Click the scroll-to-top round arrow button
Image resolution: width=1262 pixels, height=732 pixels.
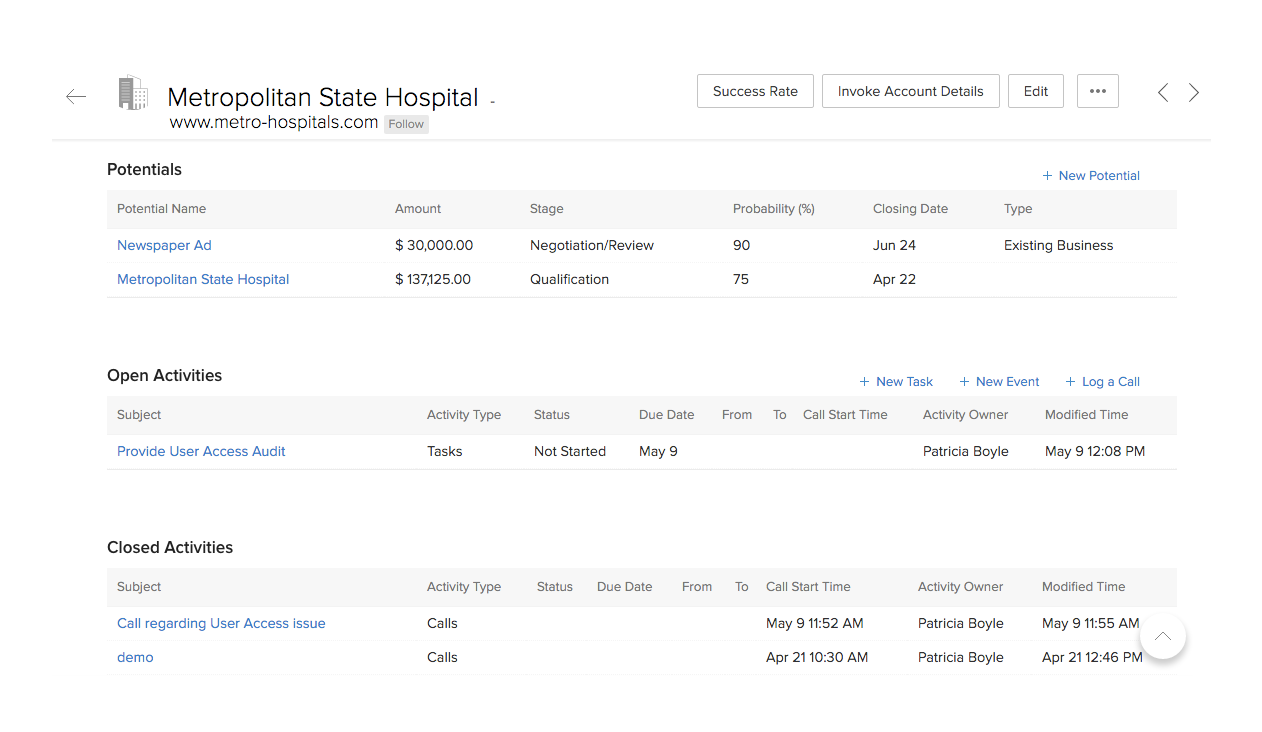[1162, 636]
